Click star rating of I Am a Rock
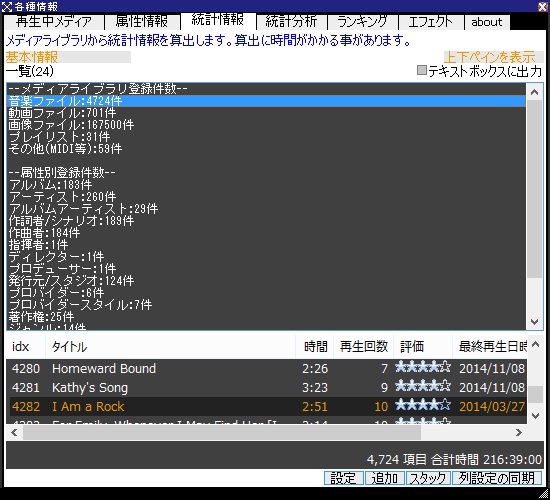 pyautogui.click(x=423, y=405)
